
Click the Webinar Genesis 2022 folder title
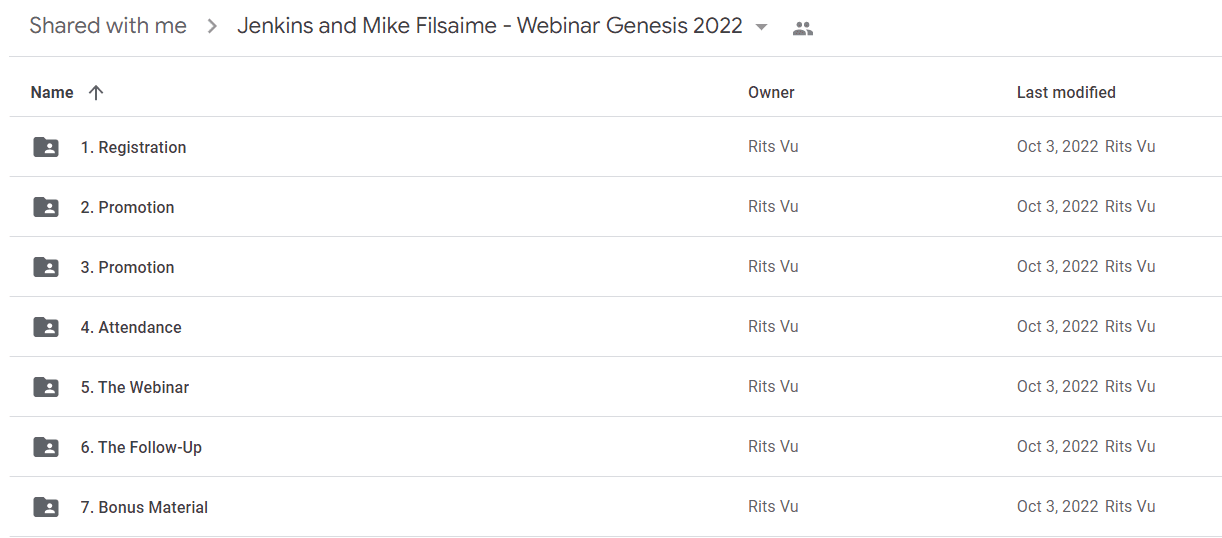click(490, 26)
